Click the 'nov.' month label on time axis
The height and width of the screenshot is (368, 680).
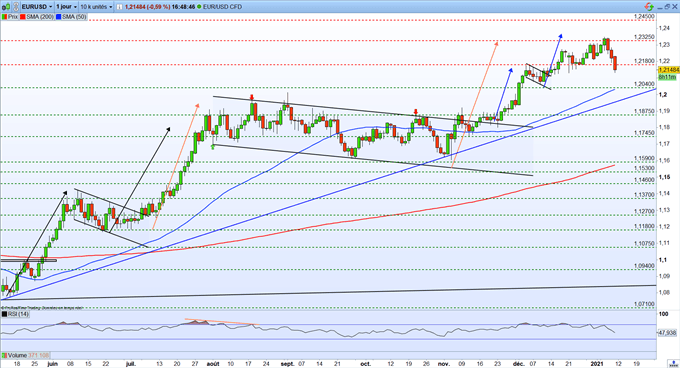pyautogui.click(x=444, y=364)
